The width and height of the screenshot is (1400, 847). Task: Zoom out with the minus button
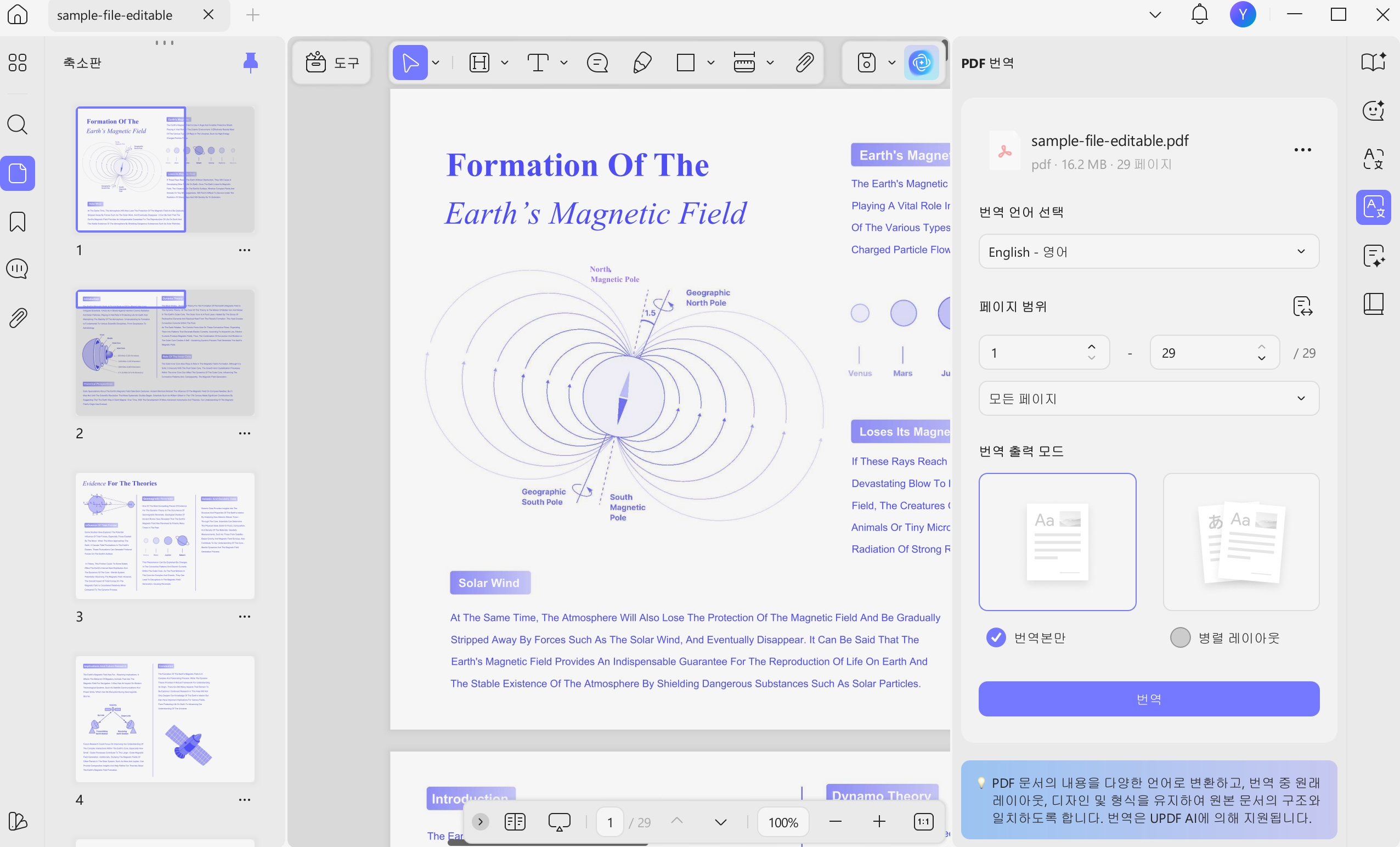coord(835,821)
